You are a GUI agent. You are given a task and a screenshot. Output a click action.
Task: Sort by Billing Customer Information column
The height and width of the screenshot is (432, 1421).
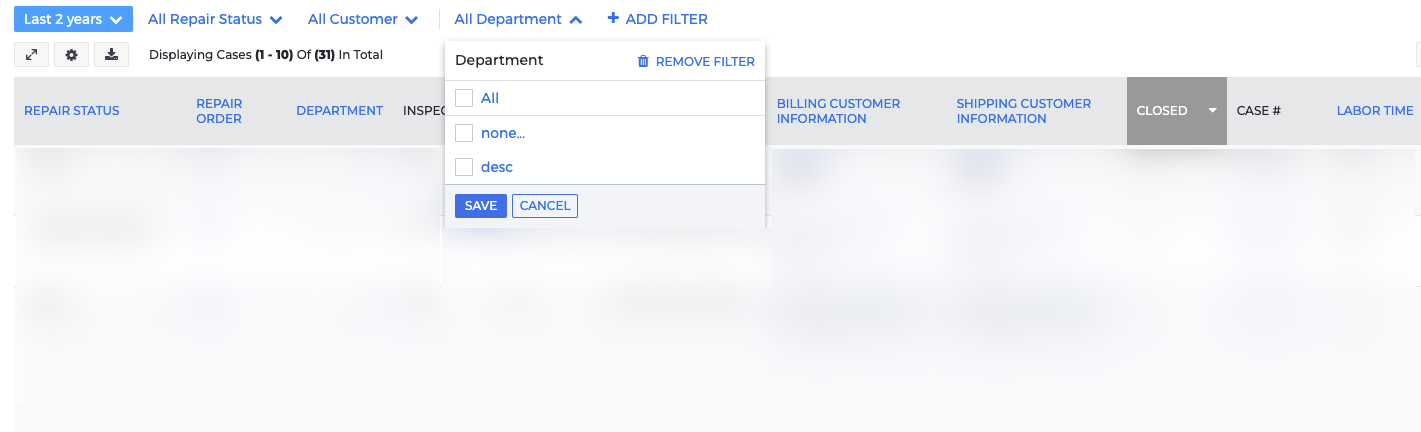pyautogui.click(x=838, y=111)
